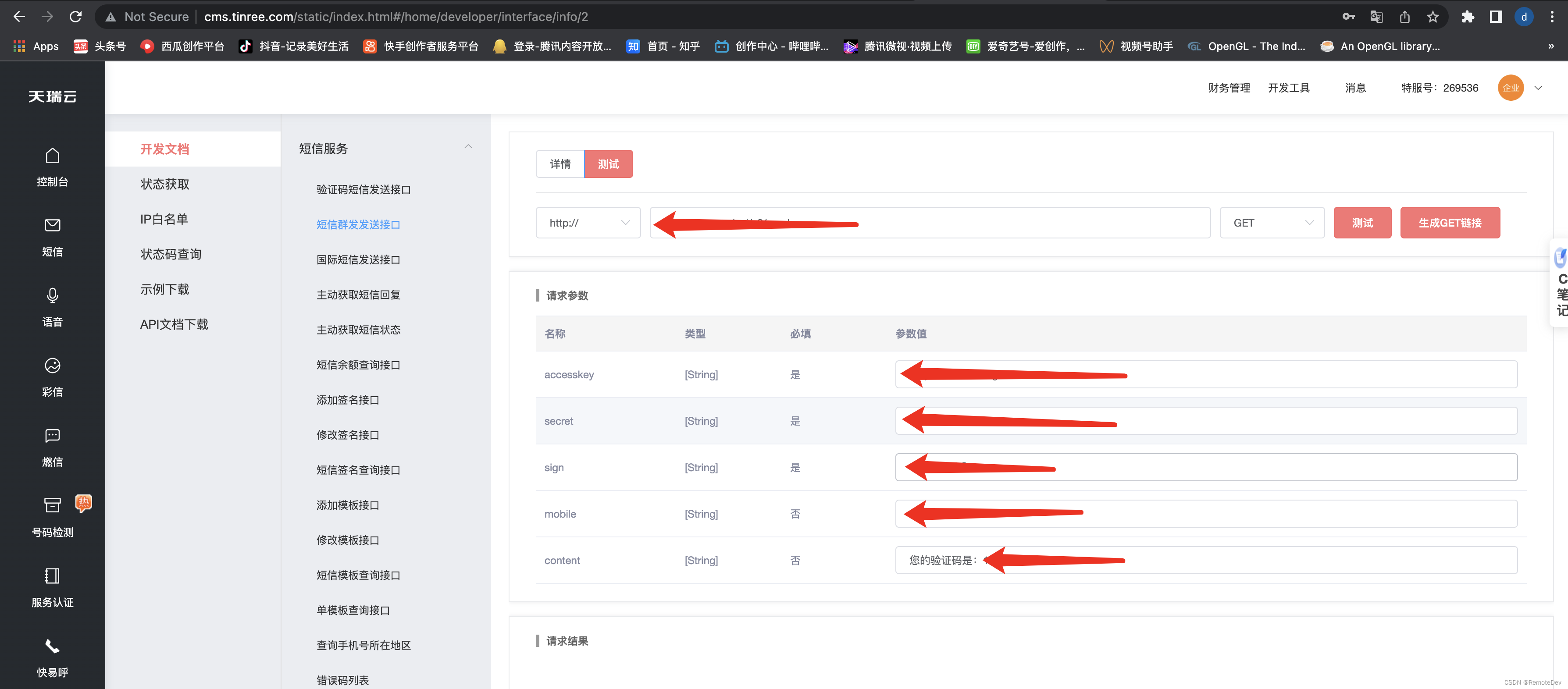Open the Chrome profile avatar d
Screen dimensions: 1568x689
1524,17
